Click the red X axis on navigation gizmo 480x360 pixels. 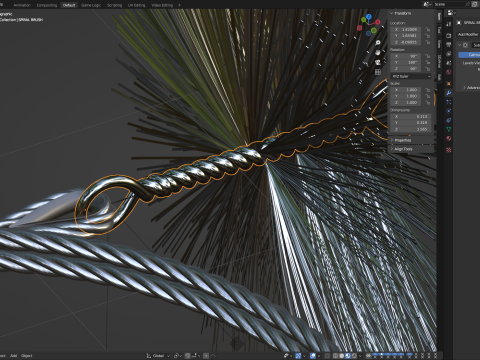(378, 22)
